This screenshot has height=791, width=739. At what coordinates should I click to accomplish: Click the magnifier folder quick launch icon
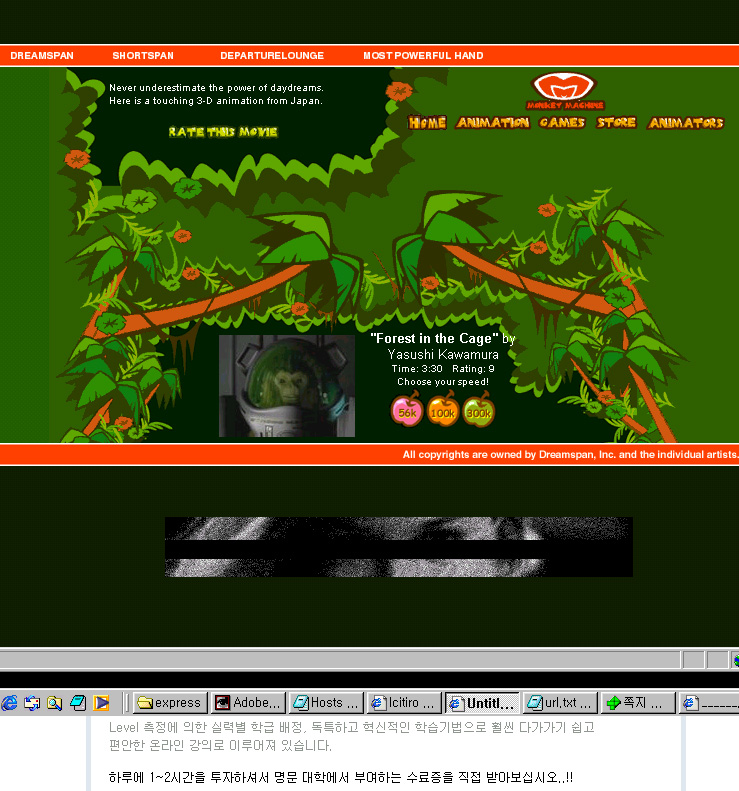pos(54,703)
